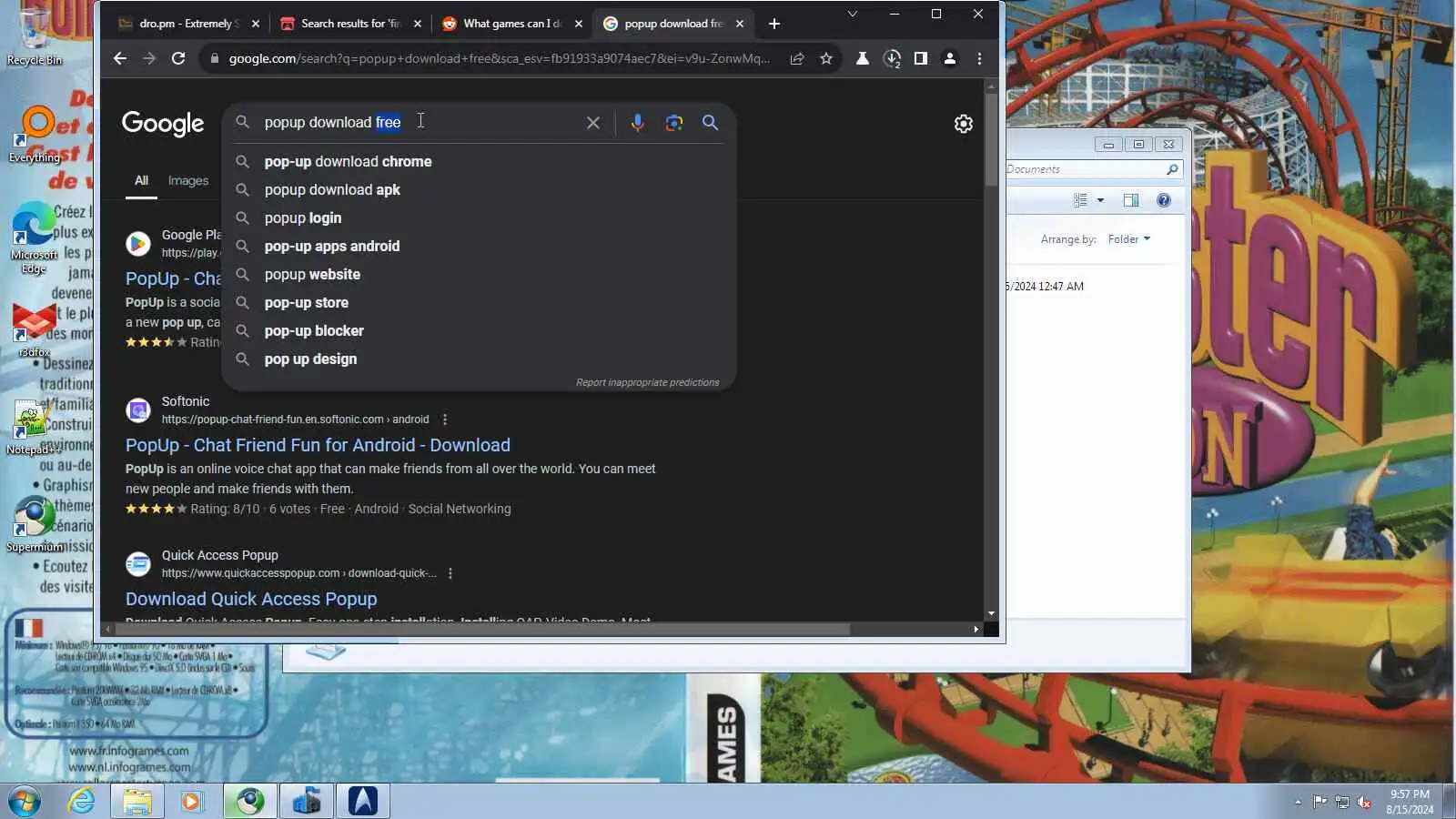Change view icon in Explorer window
Screen dimensions: 1456x819
[x=1080, y=200]
